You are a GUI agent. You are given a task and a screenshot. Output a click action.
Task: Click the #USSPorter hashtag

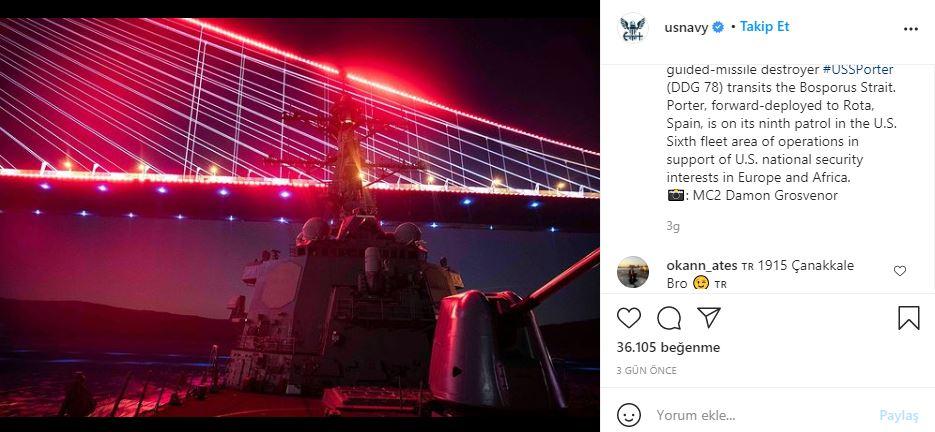pyautogui.click(x=858, y=70)
